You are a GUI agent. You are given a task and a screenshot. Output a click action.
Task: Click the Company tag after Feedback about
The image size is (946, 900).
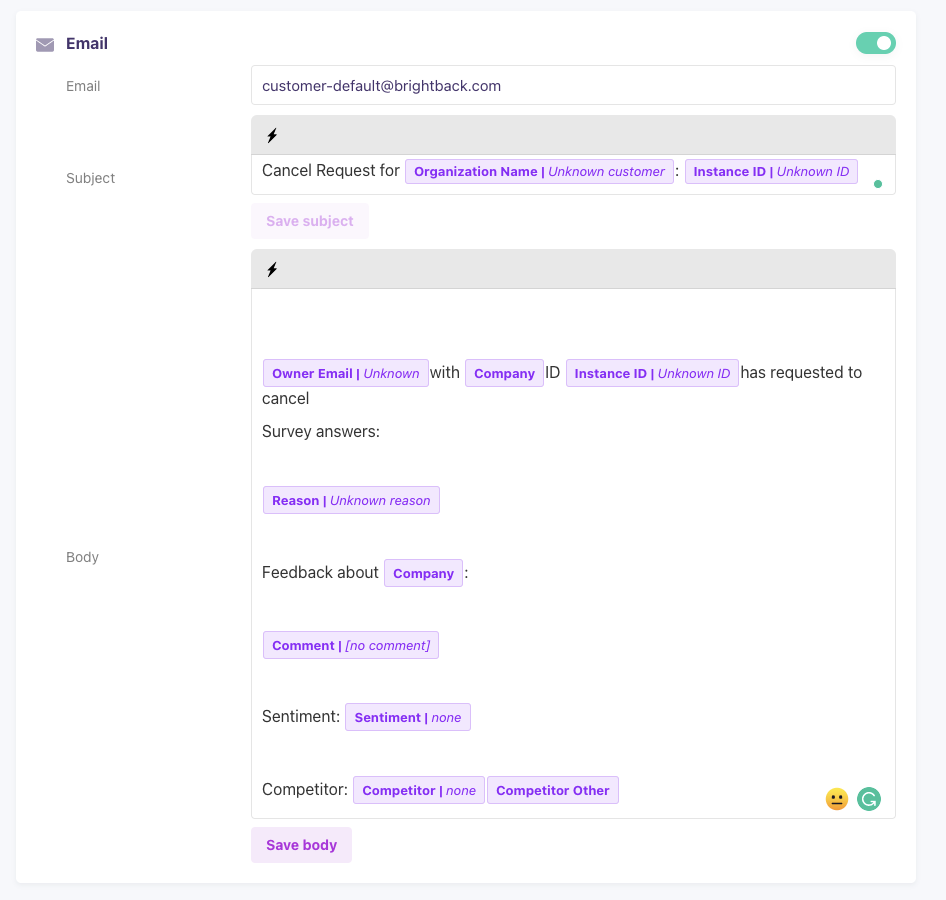[x=423, y=574]
